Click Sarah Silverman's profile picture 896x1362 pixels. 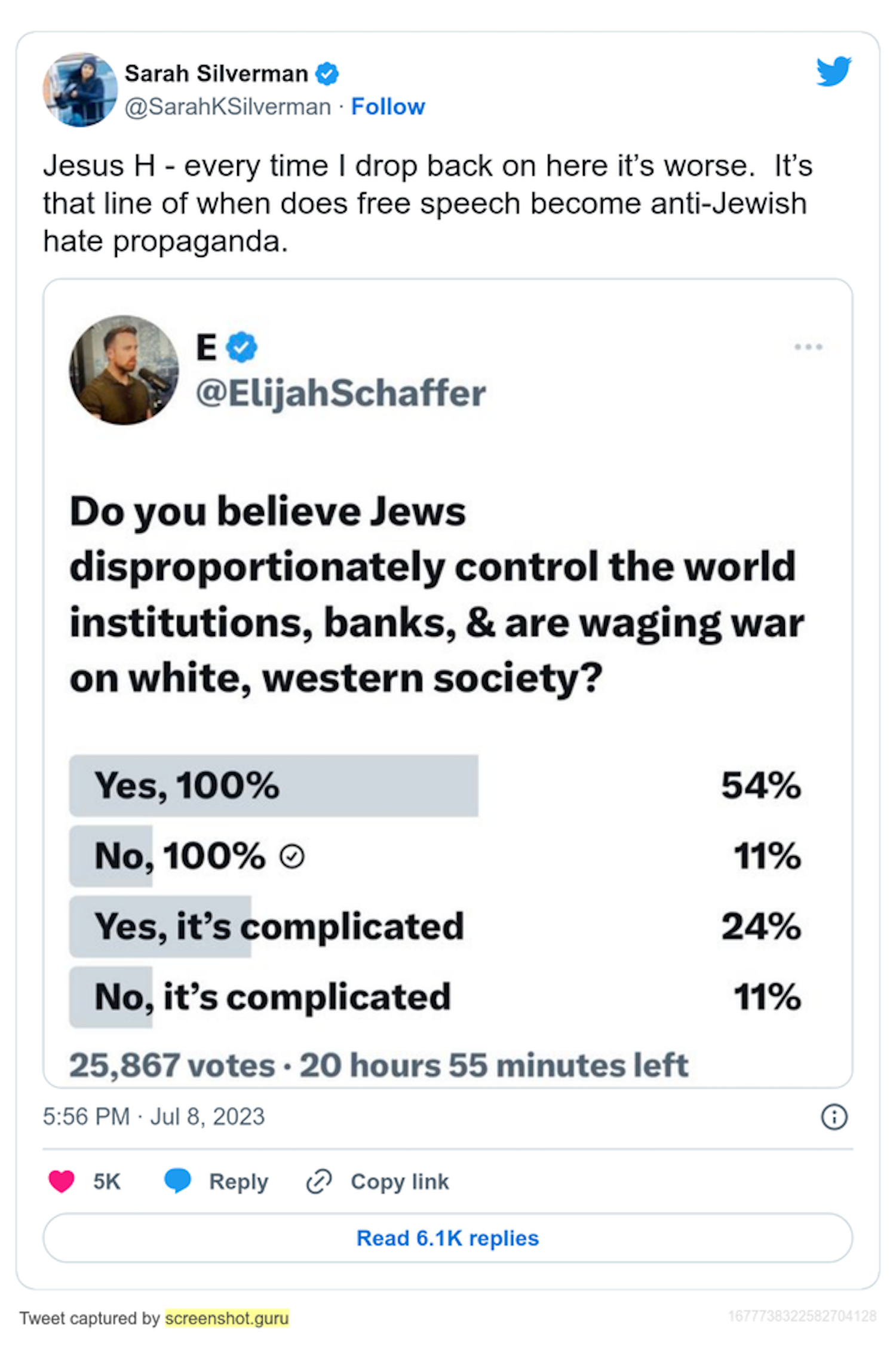click(x=80, y=90)
